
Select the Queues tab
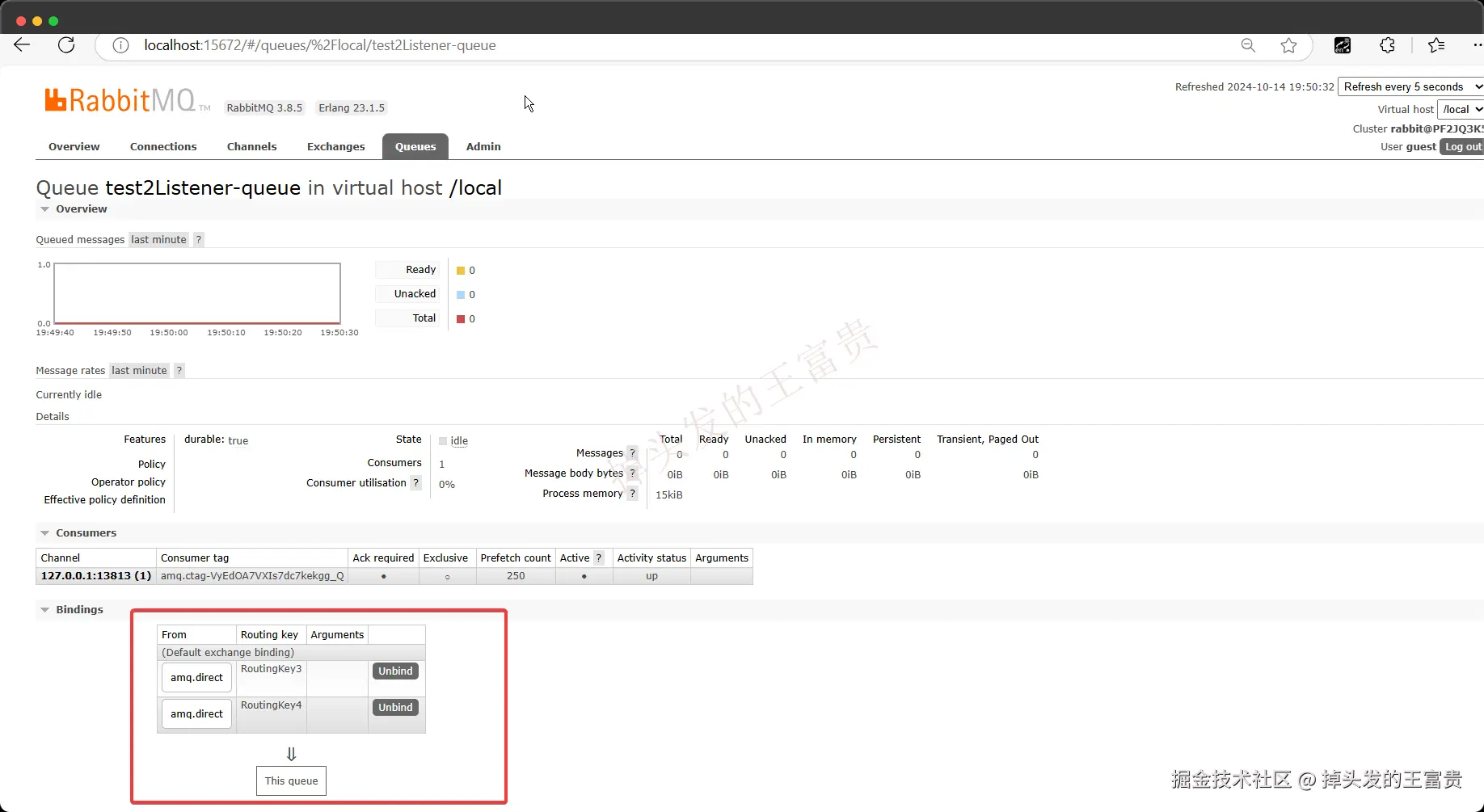[415, 146]
